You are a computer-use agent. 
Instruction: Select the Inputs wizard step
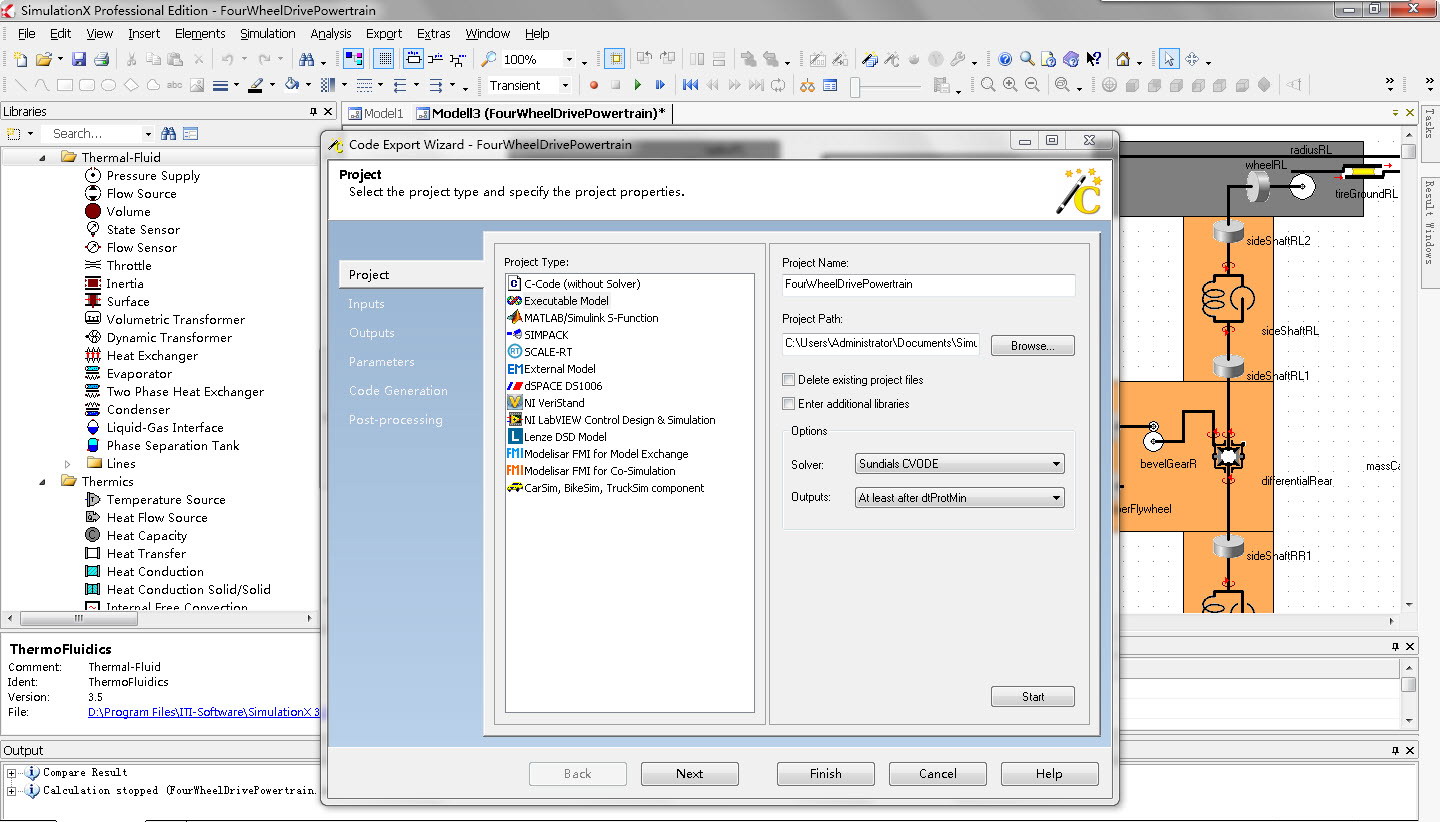366,304
